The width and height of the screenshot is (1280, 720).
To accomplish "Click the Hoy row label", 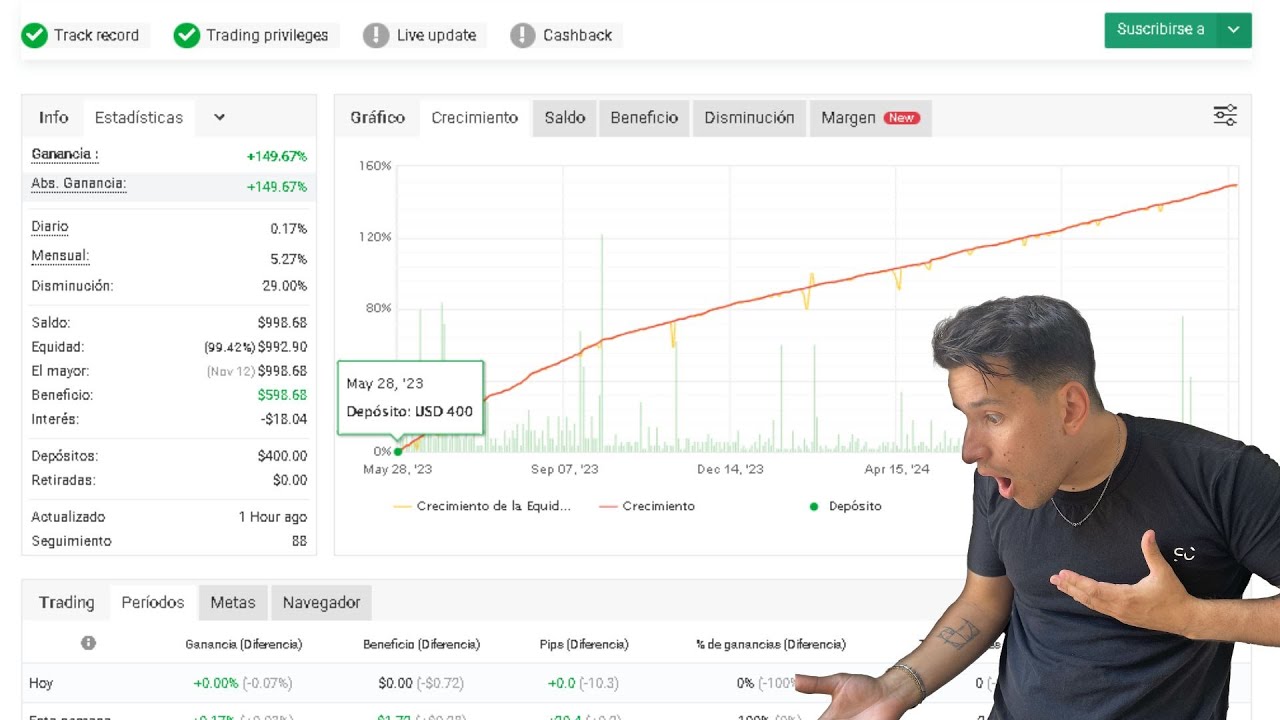I will 41,683.
